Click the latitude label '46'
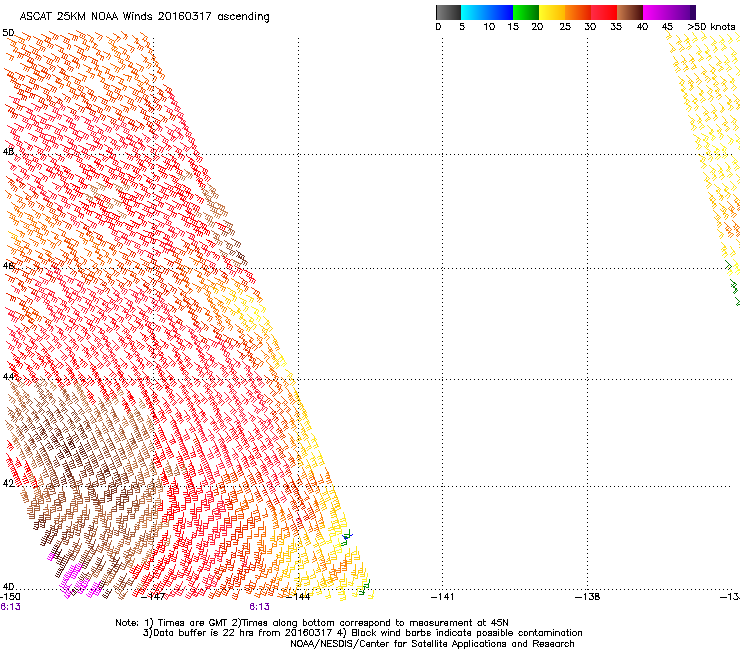 pos(8,266)
